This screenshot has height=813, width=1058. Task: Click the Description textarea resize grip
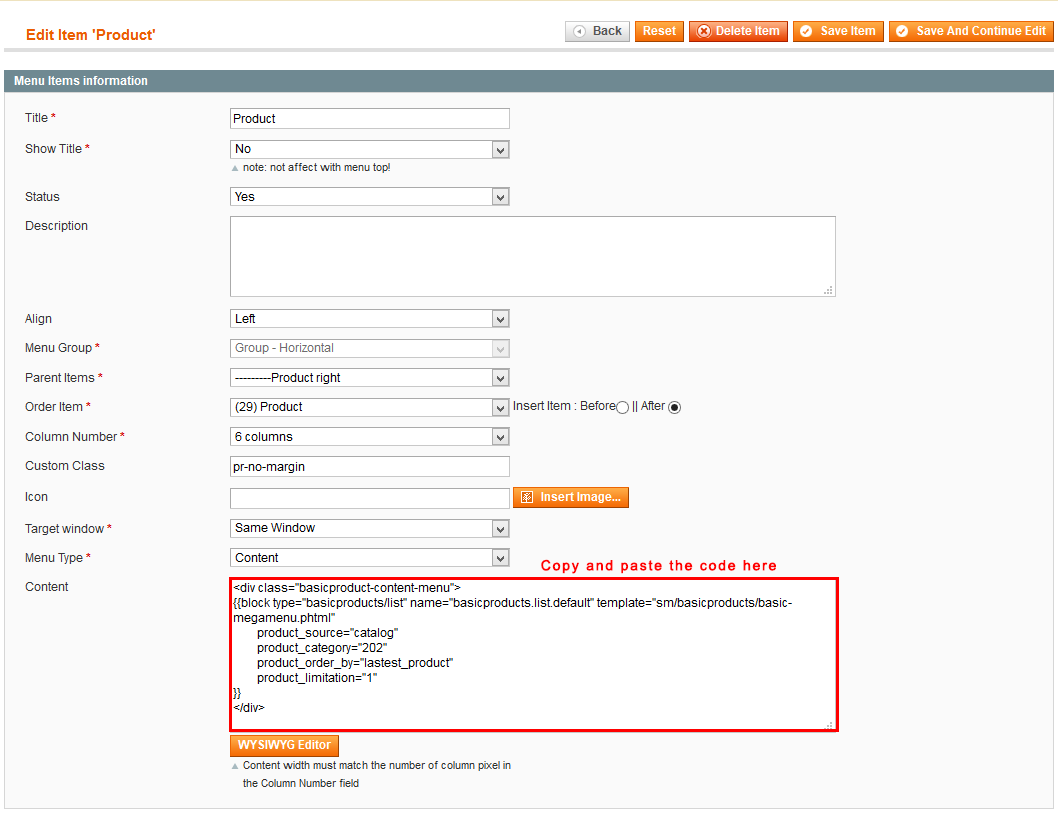point(829,290)
